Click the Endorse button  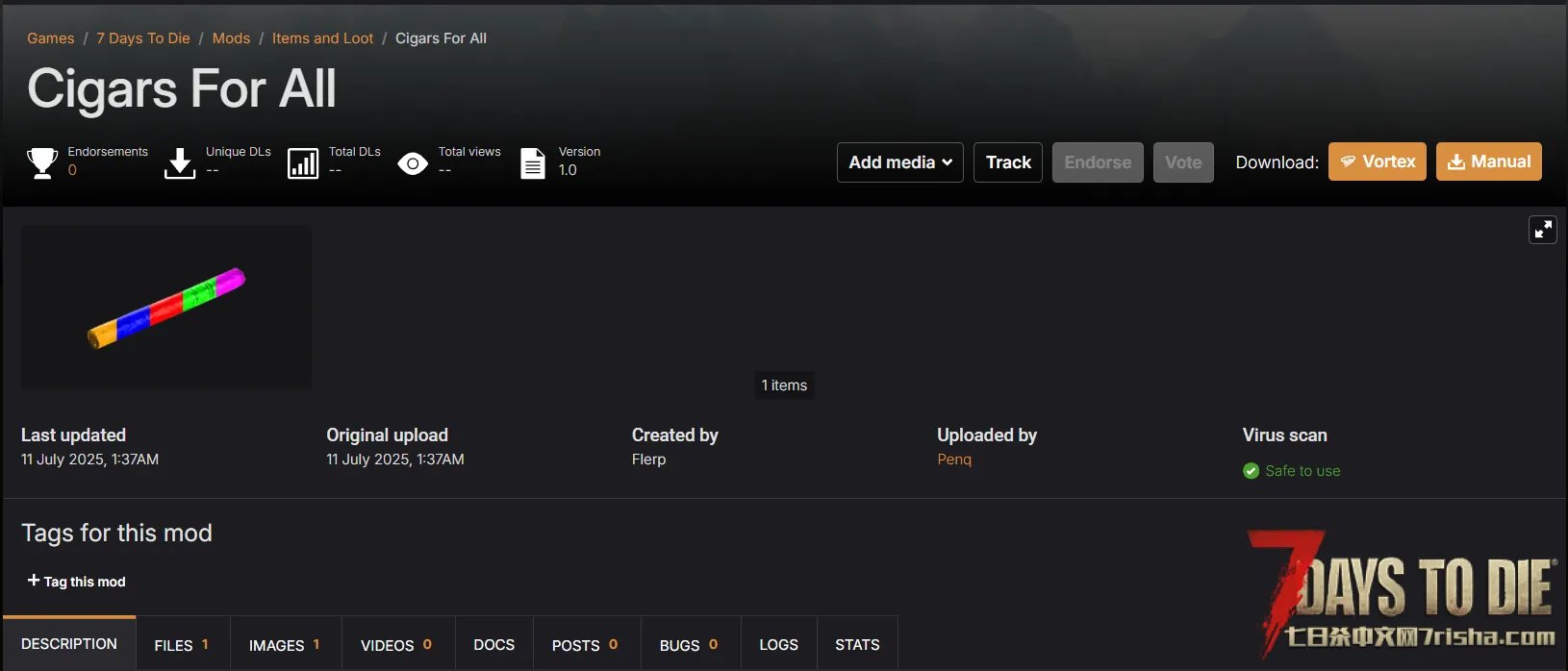(1098, 162)
